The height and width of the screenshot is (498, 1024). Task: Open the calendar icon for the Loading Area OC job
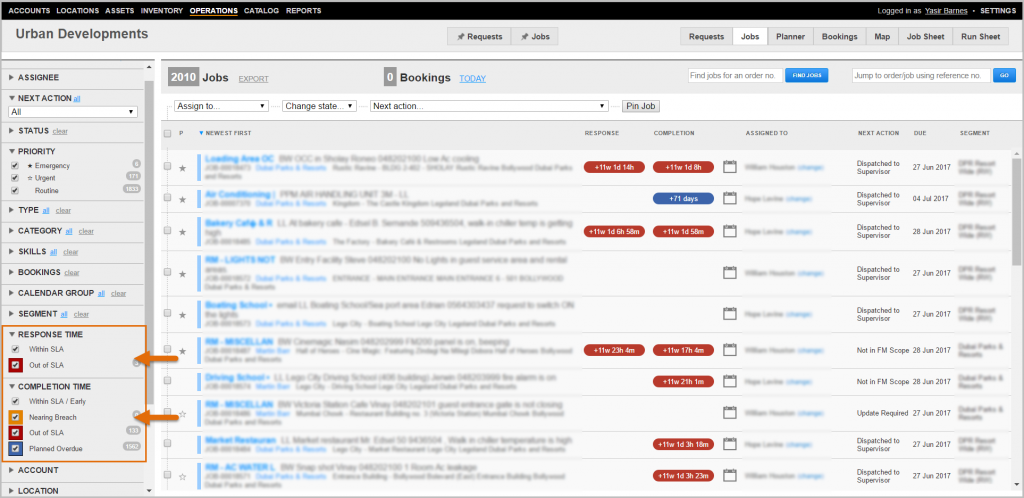729,167
